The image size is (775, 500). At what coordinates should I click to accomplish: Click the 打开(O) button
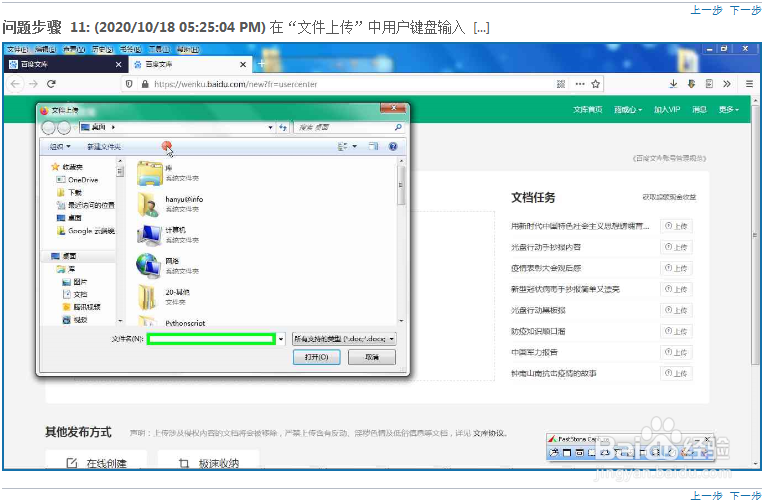[x=316, y=357]
